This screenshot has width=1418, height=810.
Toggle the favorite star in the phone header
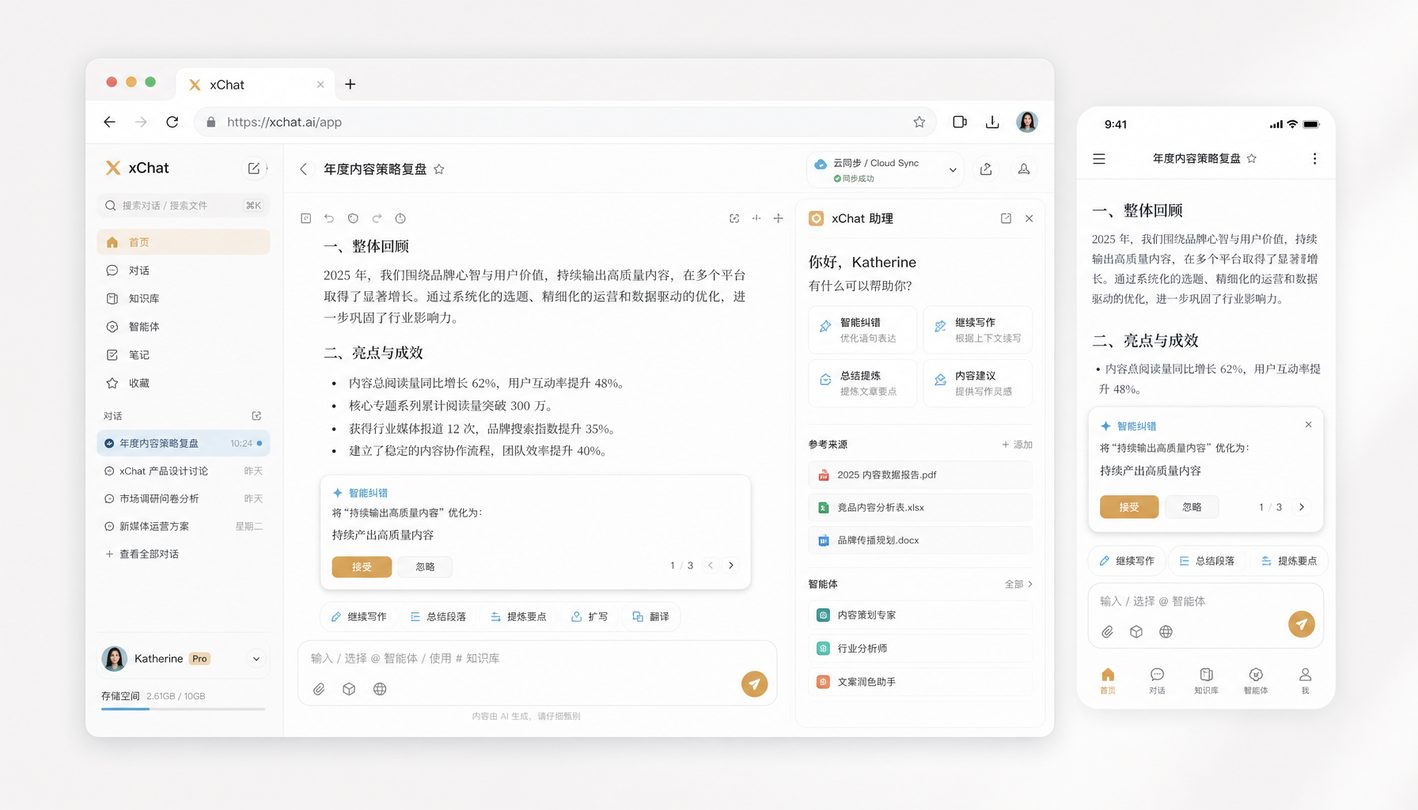(x=1251, y=159)
